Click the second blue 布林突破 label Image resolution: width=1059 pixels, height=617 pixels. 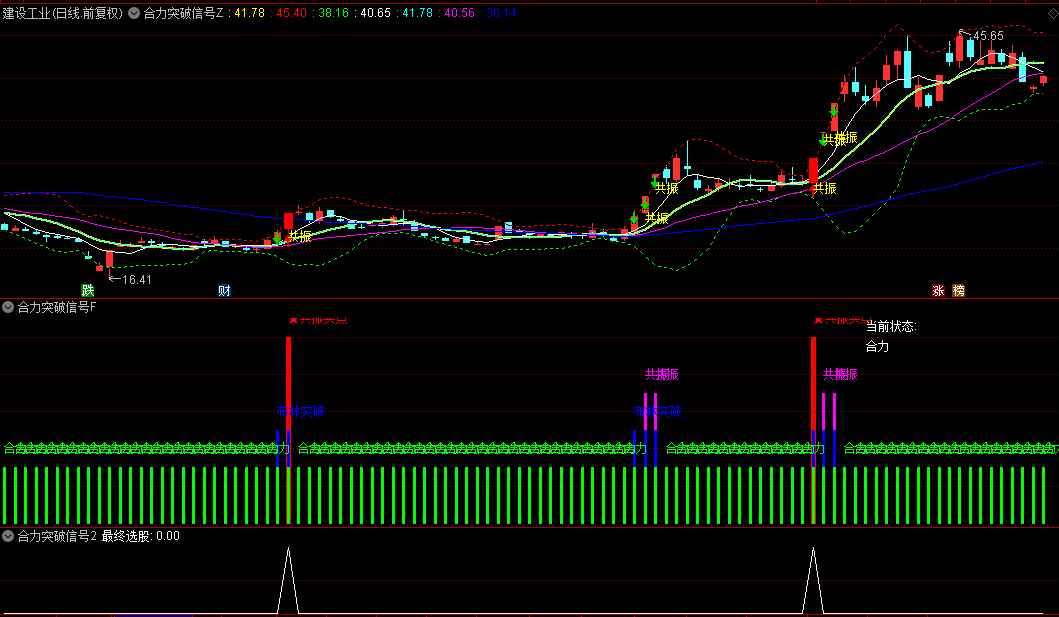point(657,411)
